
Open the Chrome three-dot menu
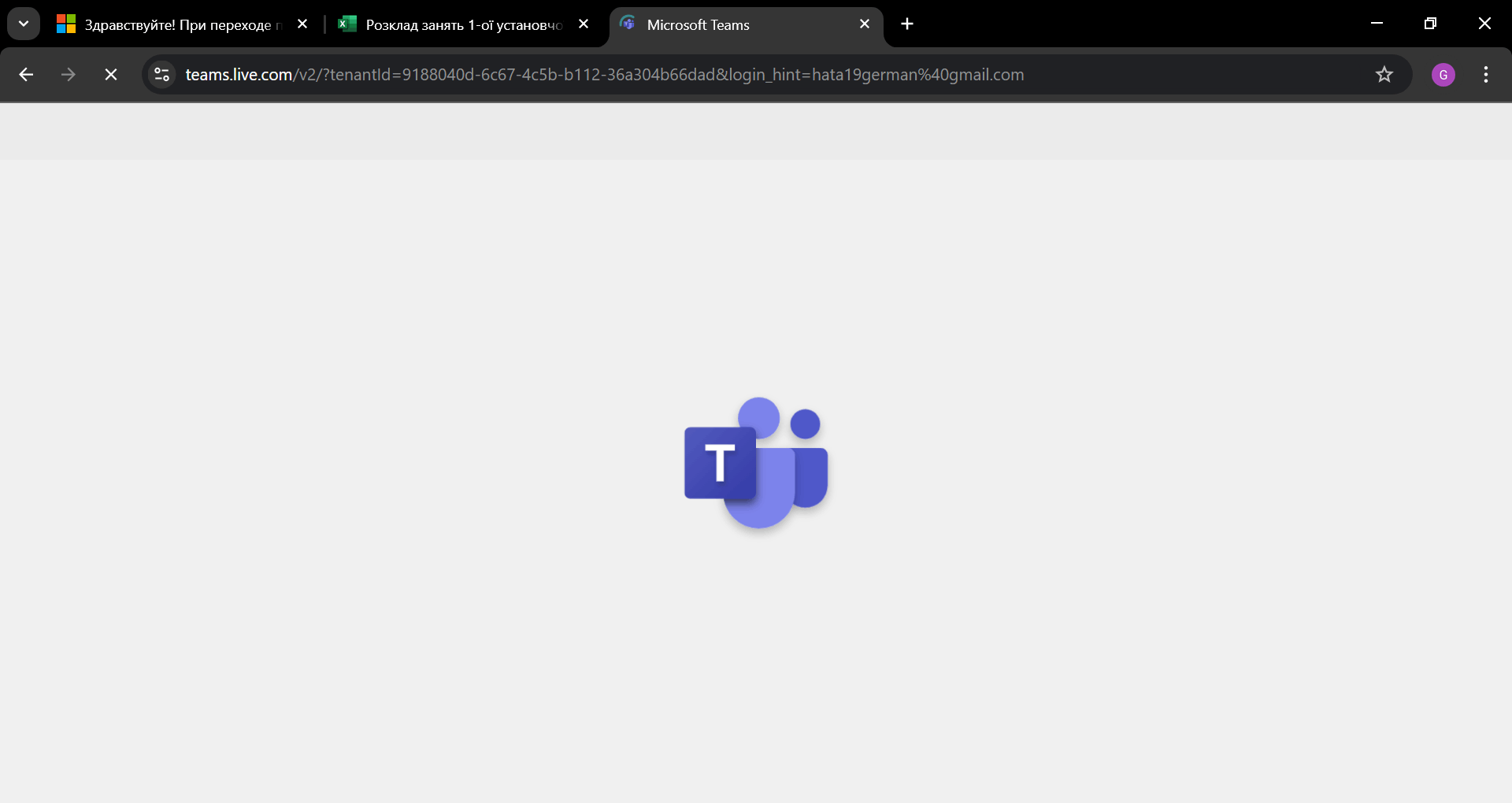coord(1486,75)
